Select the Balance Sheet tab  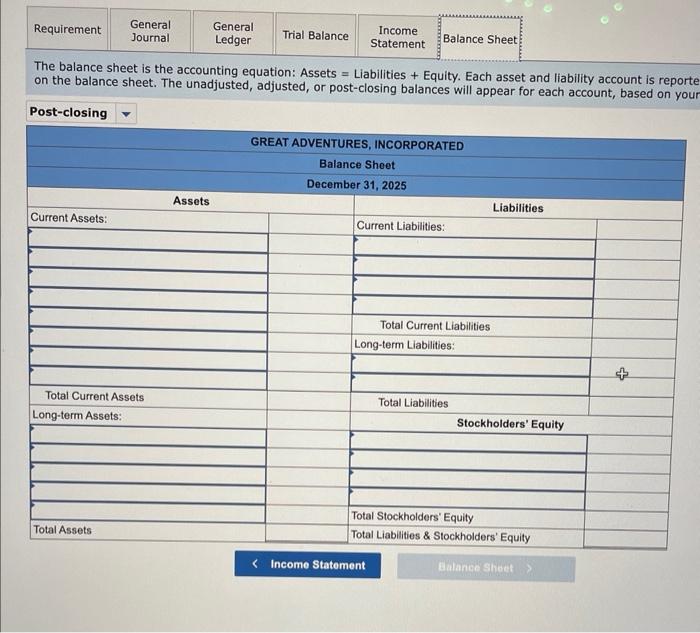(x=480, y=39)
